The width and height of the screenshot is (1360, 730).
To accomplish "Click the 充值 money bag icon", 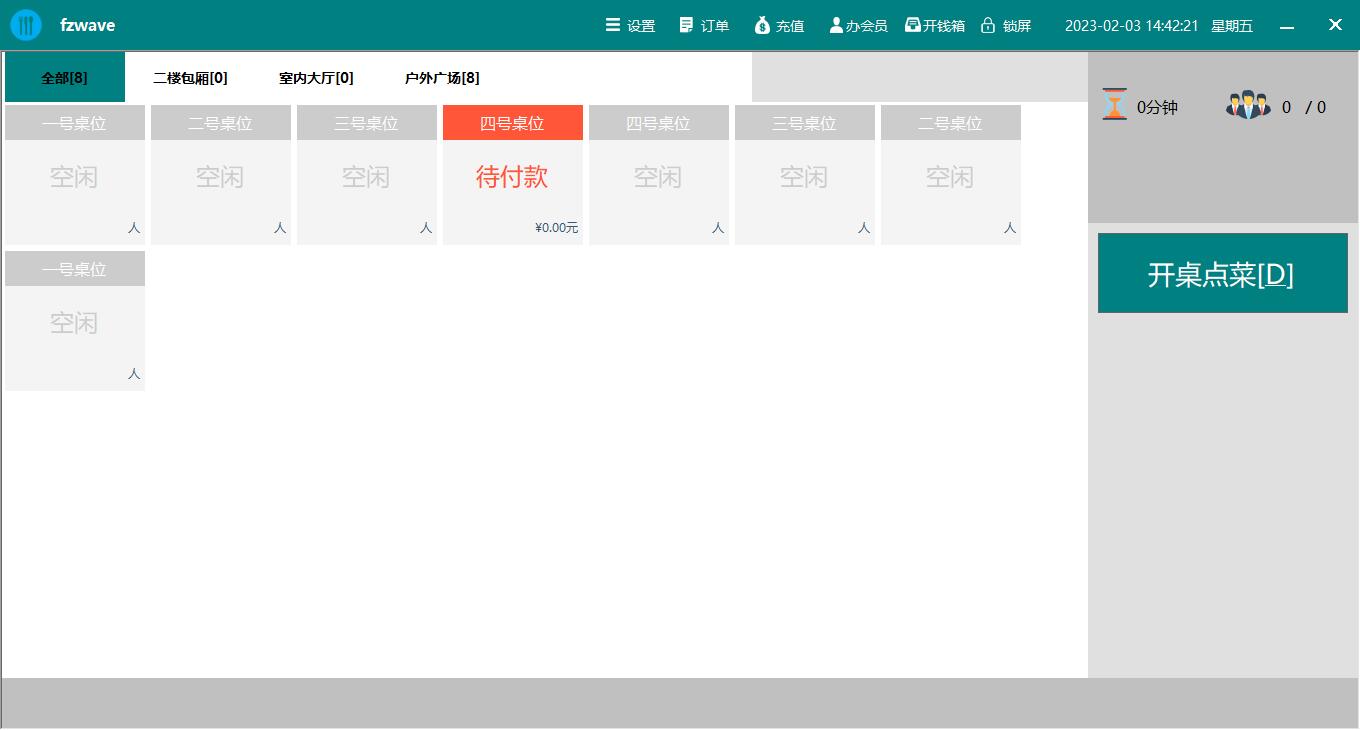I will [x=762, y=25].
